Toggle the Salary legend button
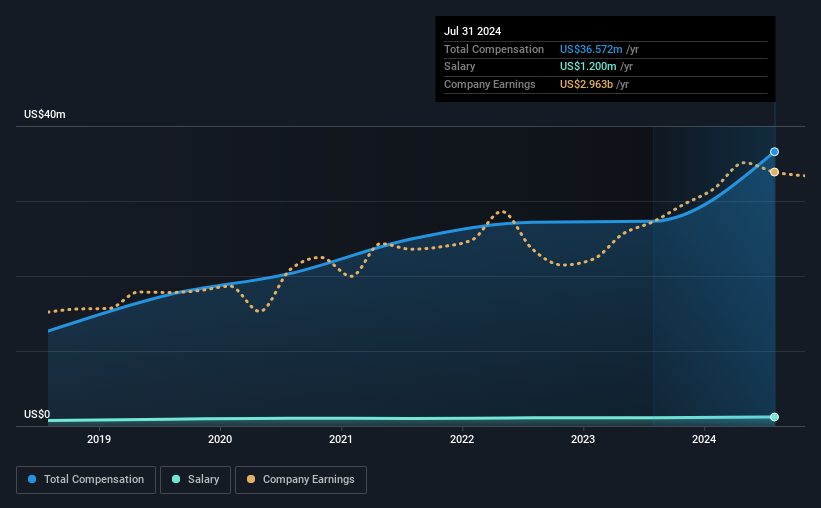821x508 pixels. [195, 480]
